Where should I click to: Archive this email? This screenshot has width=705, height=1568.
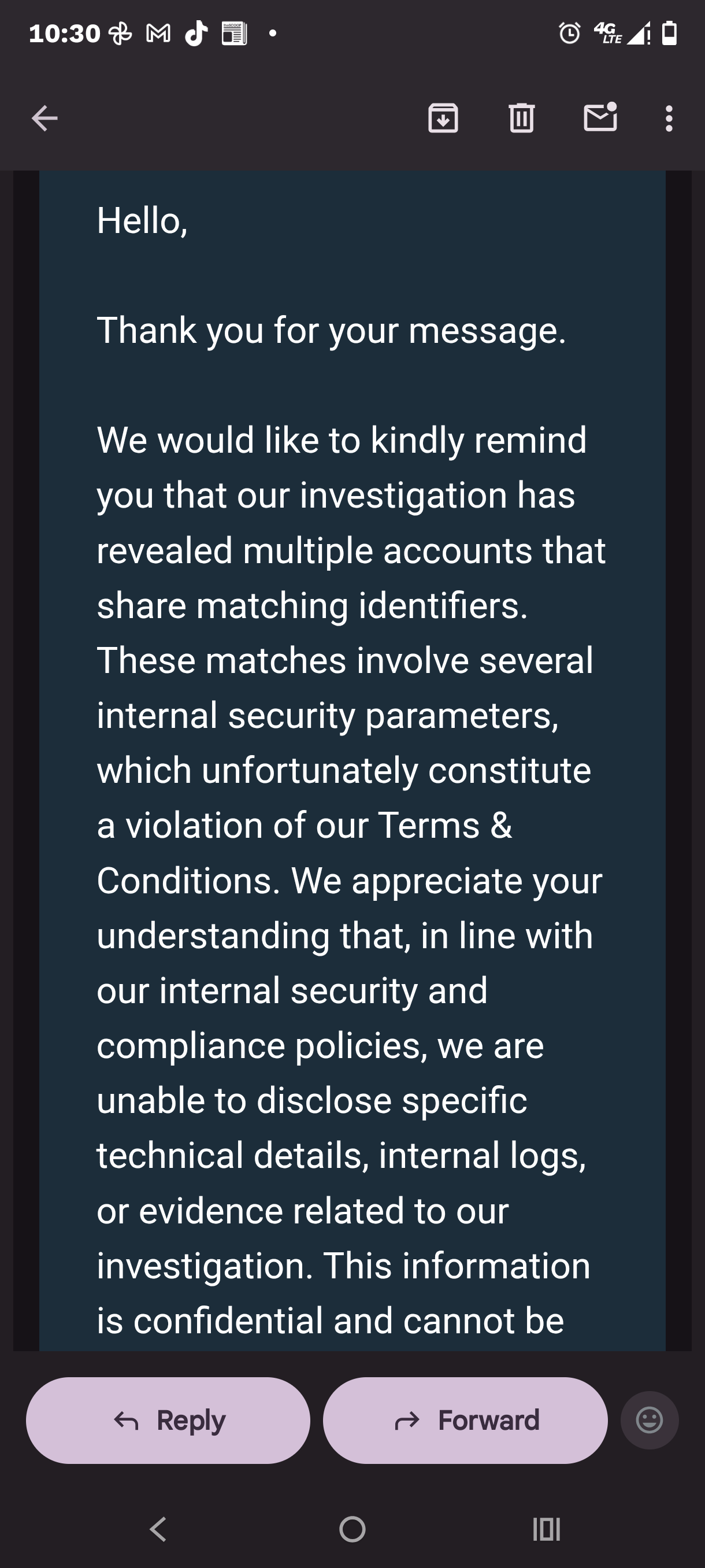(x=443, y=118)
